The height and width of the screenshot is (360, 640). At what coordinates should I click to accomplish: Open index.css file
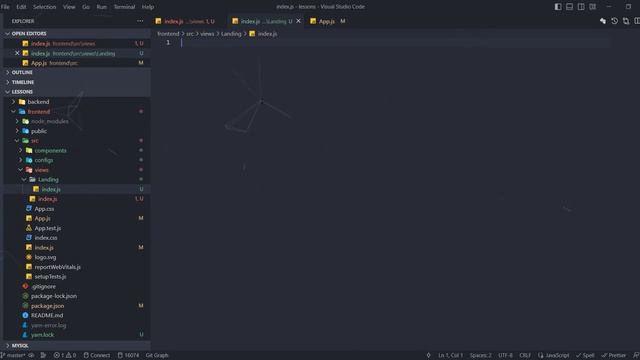[77, 238]
